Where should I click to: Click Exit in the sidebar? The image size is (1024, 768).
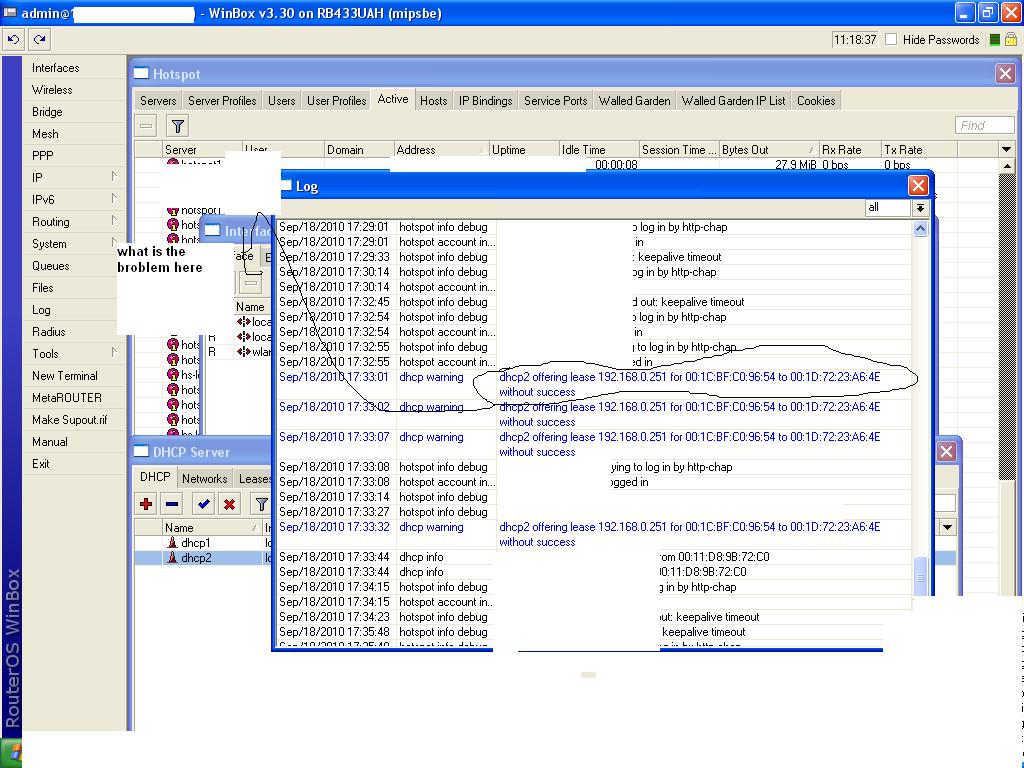click(x=40, y=463)
